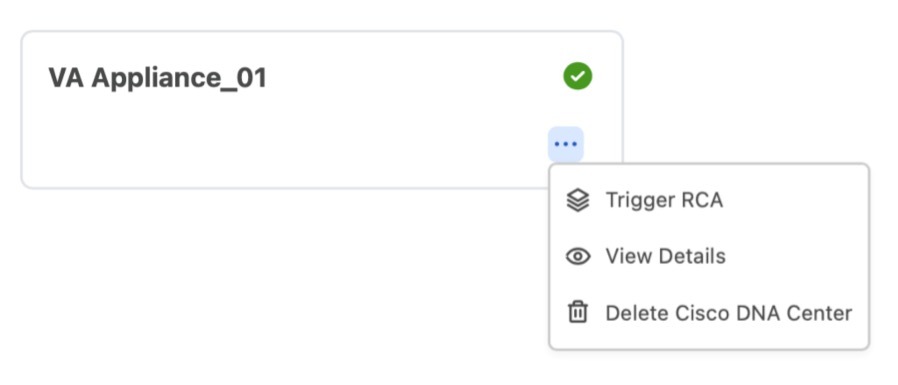Click the RCA layers glyph in dropdown

(x=578, y=201)
